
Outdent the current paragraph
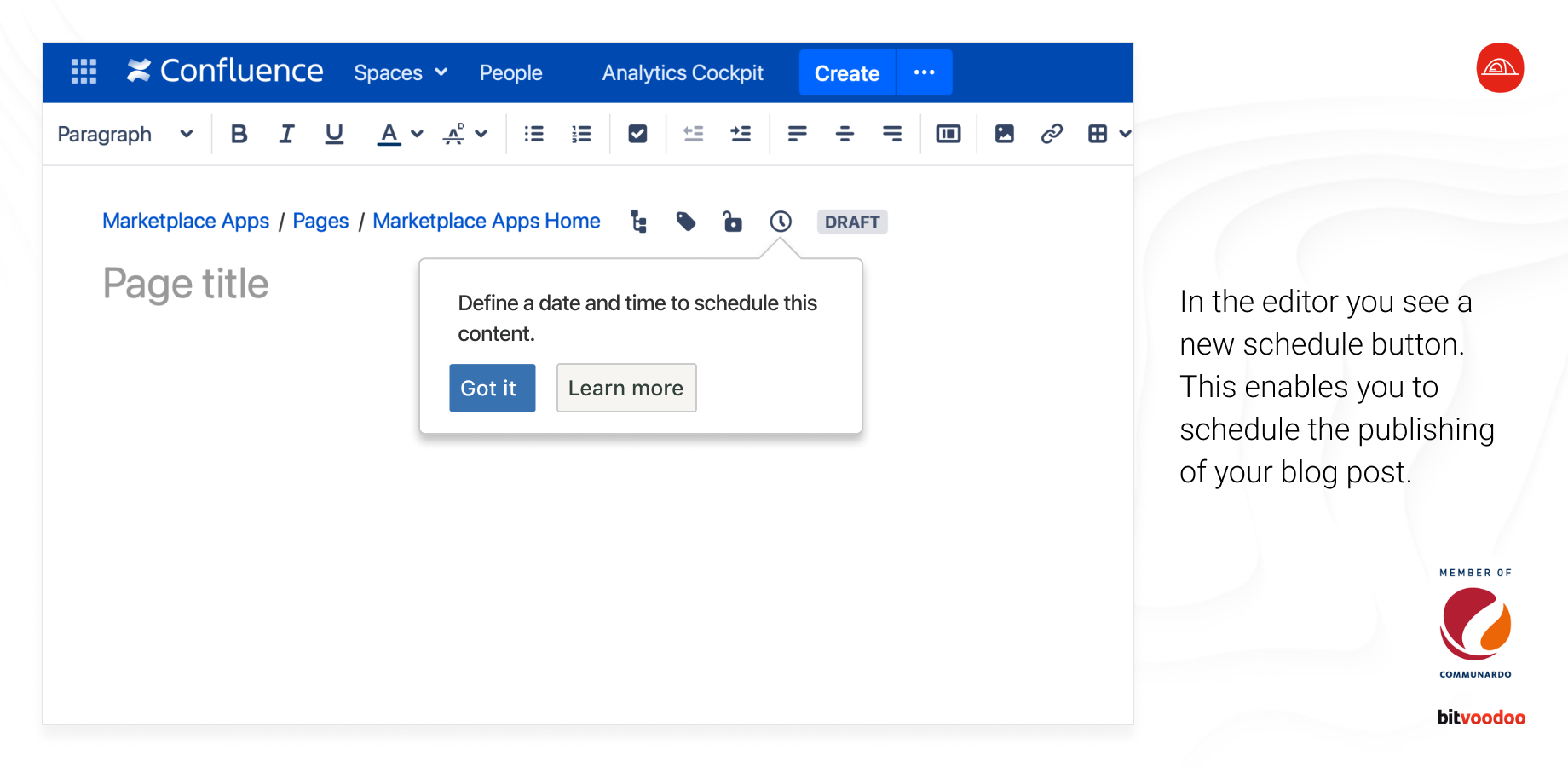click(x=694, y=134)
